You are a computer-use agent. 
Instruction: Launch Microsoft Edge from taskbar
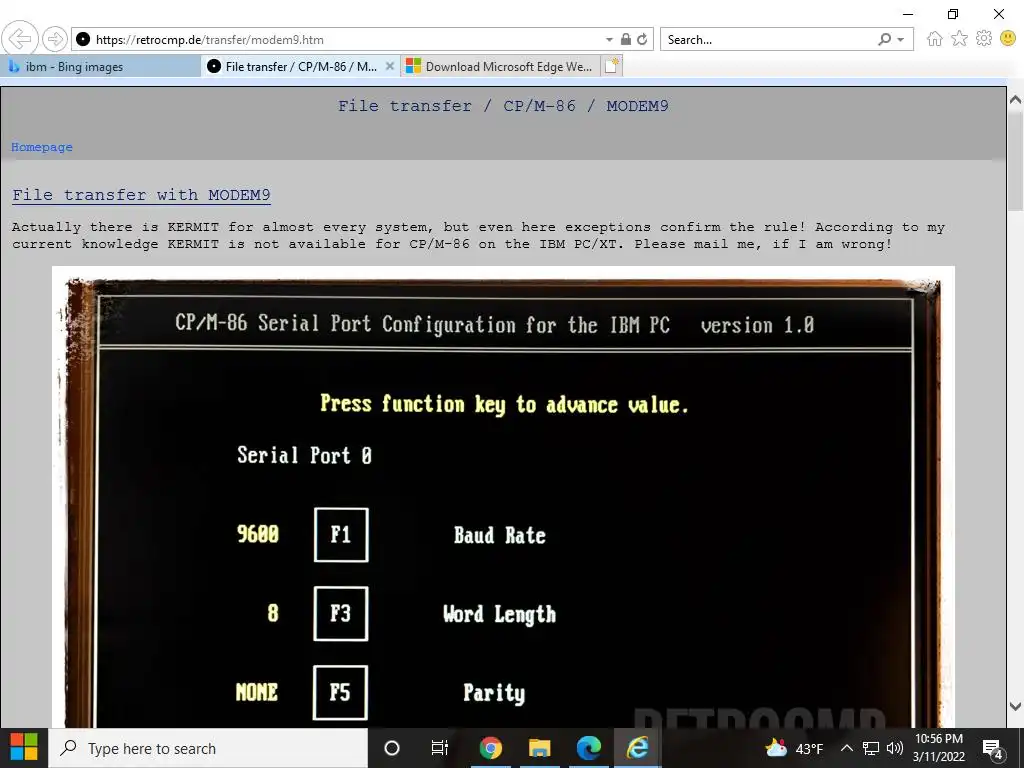coord(588,748)
